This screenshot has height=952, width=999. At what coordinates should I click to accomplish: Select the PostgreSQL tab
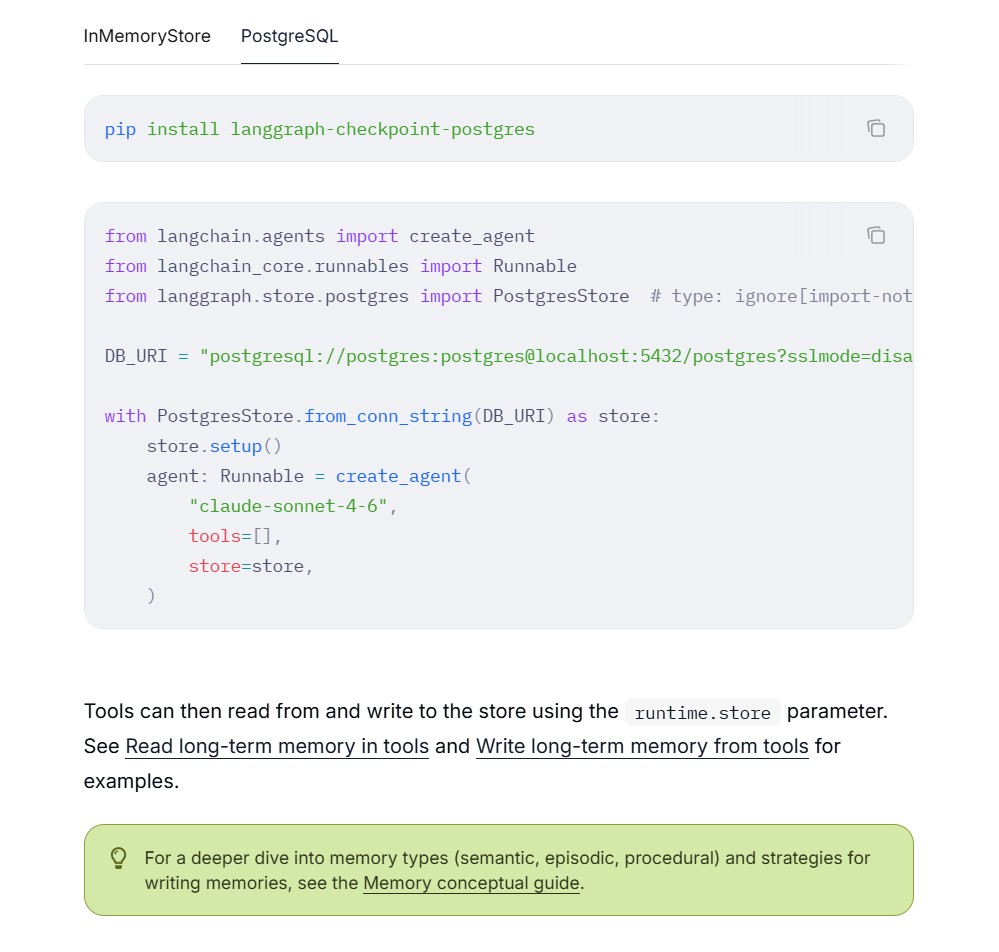(289, 36)
